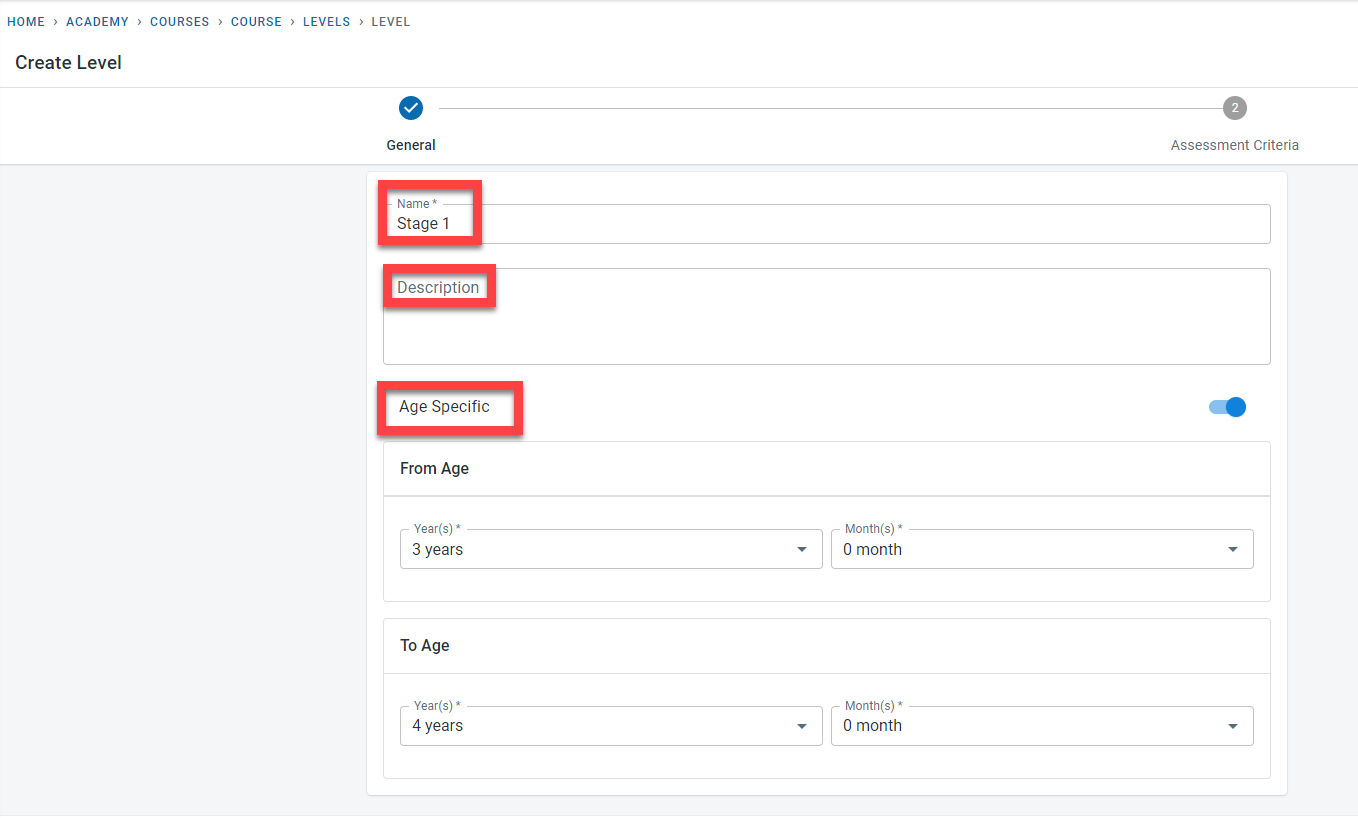1358x818 pixels.
Task: Click the From Age section header
Action: [x=434, y=468]
